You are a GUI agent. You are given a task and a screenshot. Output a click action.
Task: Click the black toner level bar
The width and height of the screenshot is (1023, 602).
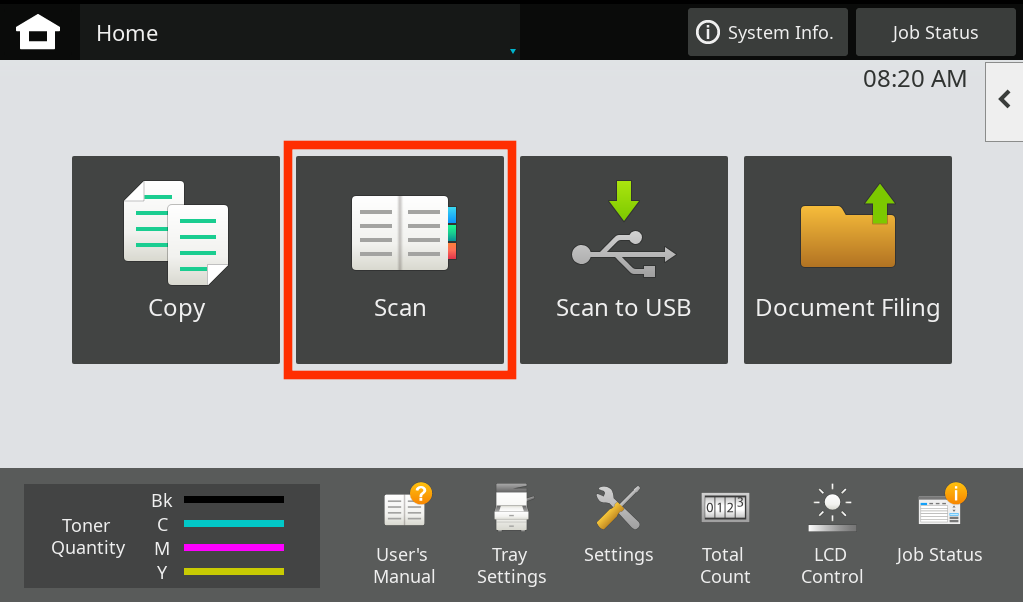tap(234, 499)
